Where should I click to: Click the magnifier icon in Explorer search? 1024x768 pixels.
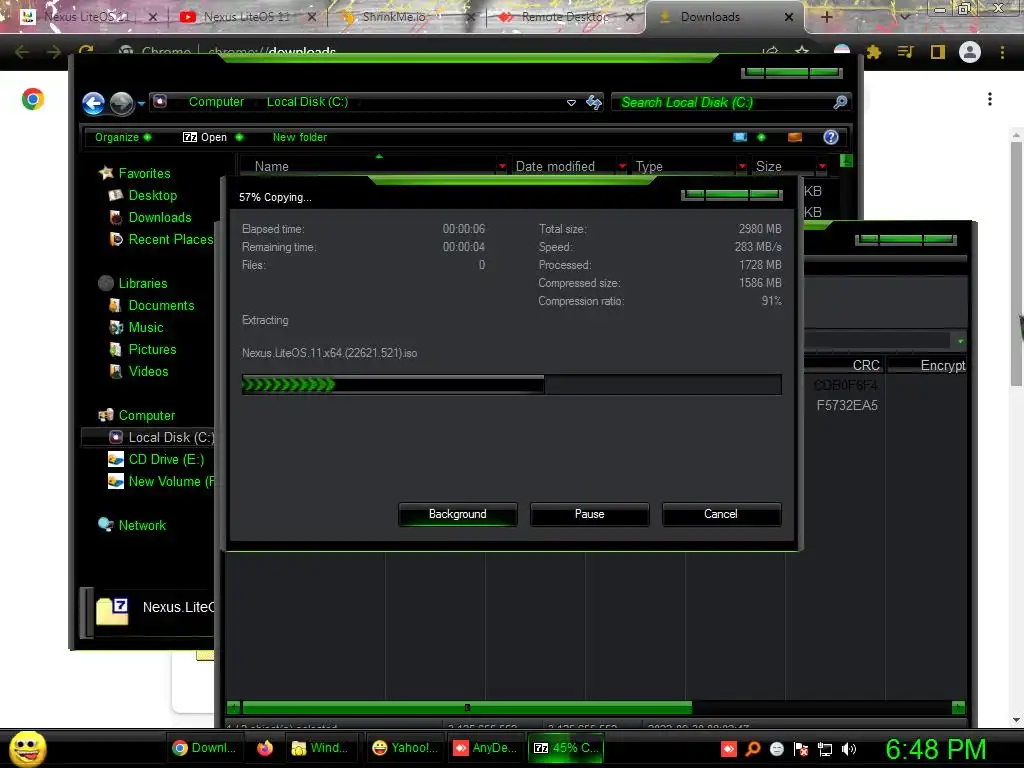click(x=840, y=102)
